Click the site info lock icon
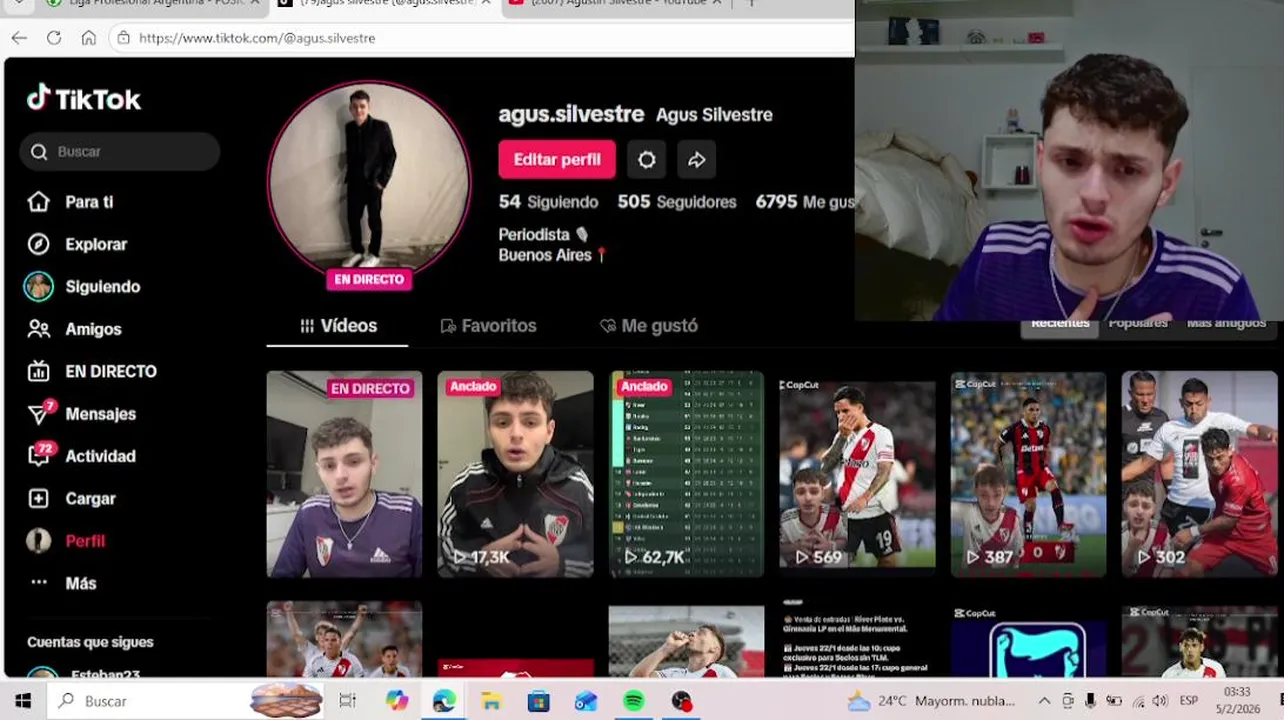1284x720 pixels. pos(123,38)
